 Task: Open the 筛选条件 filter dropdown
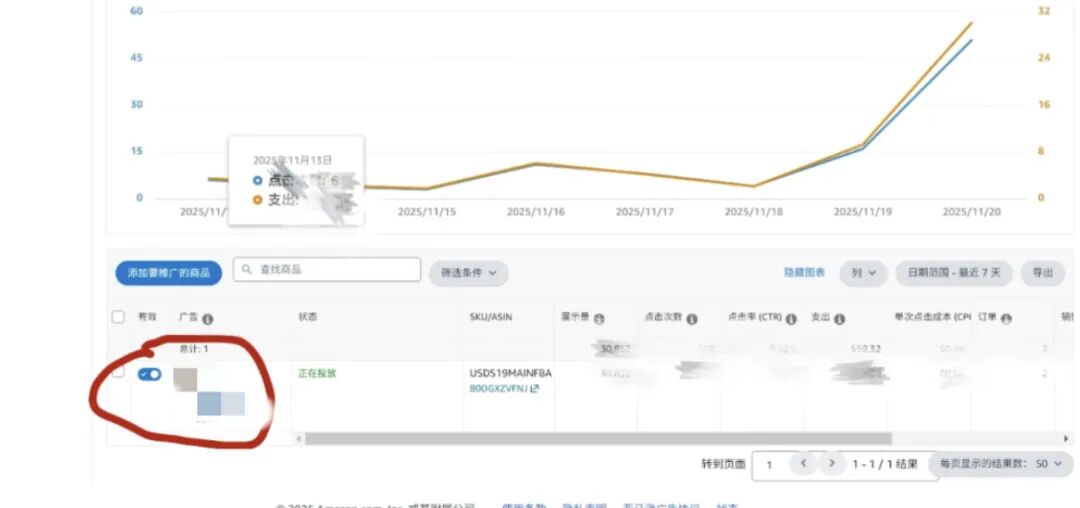point(469,272)
